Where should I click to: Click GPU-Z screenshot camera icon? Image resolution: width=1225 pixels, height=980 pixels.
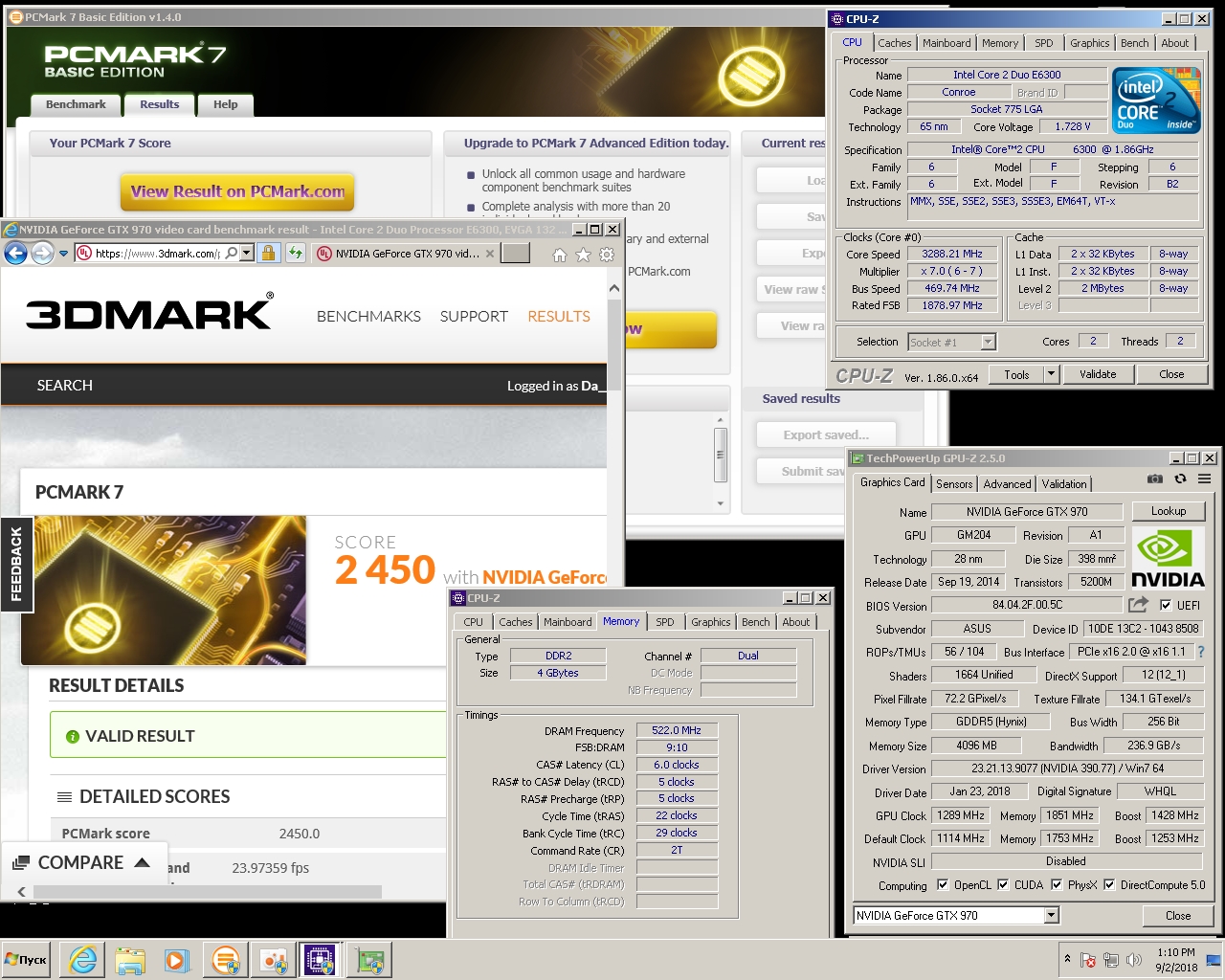1155,479
